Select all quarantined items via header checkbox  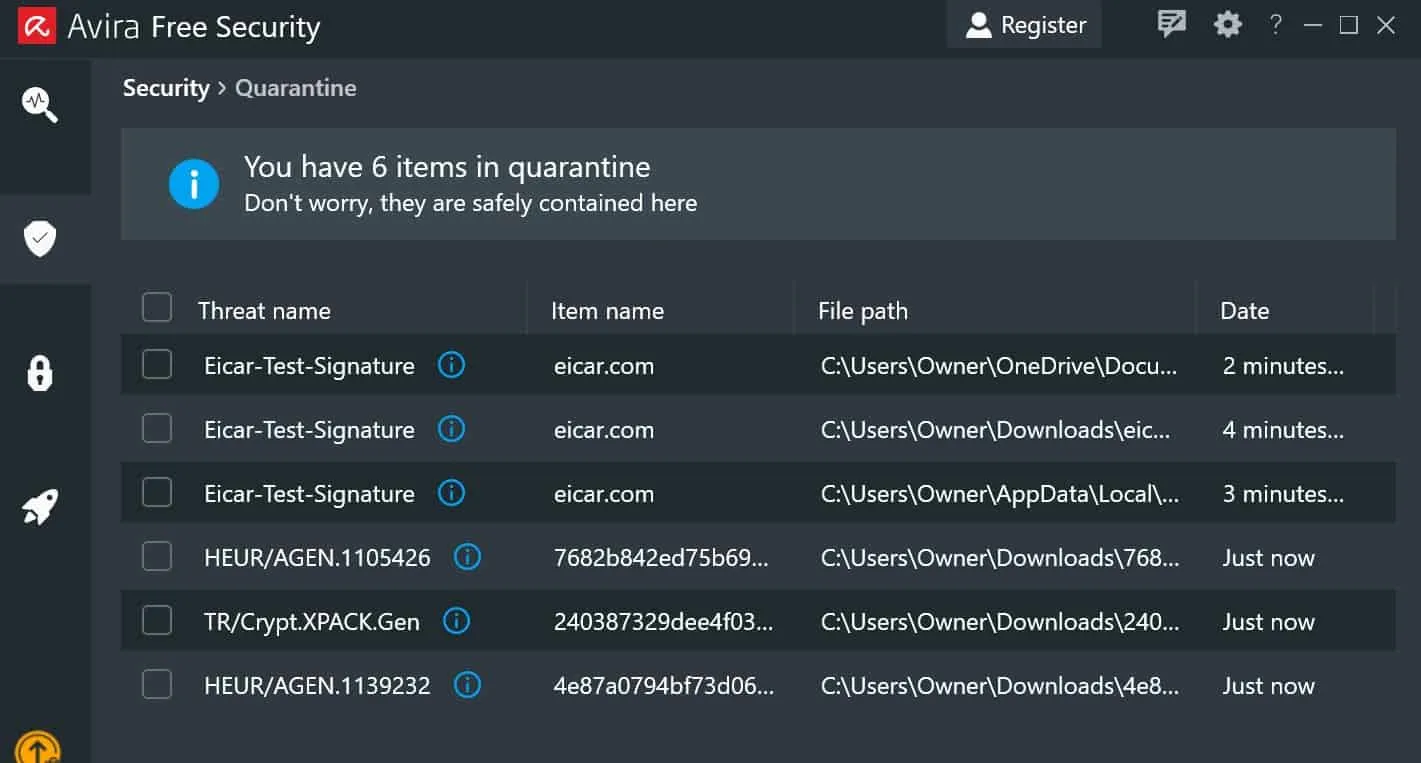[x=156, y=307]
